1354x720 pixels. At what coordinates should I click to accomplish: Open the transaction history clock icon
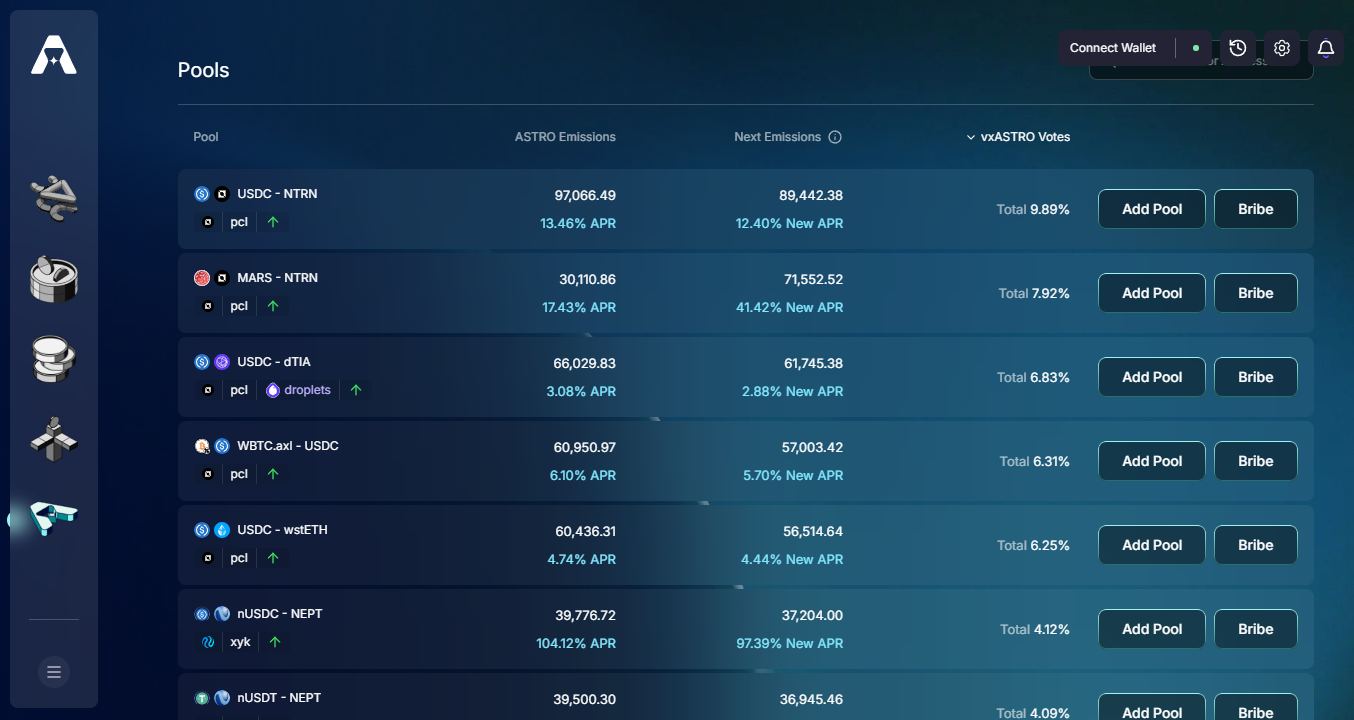(1238, 48)
